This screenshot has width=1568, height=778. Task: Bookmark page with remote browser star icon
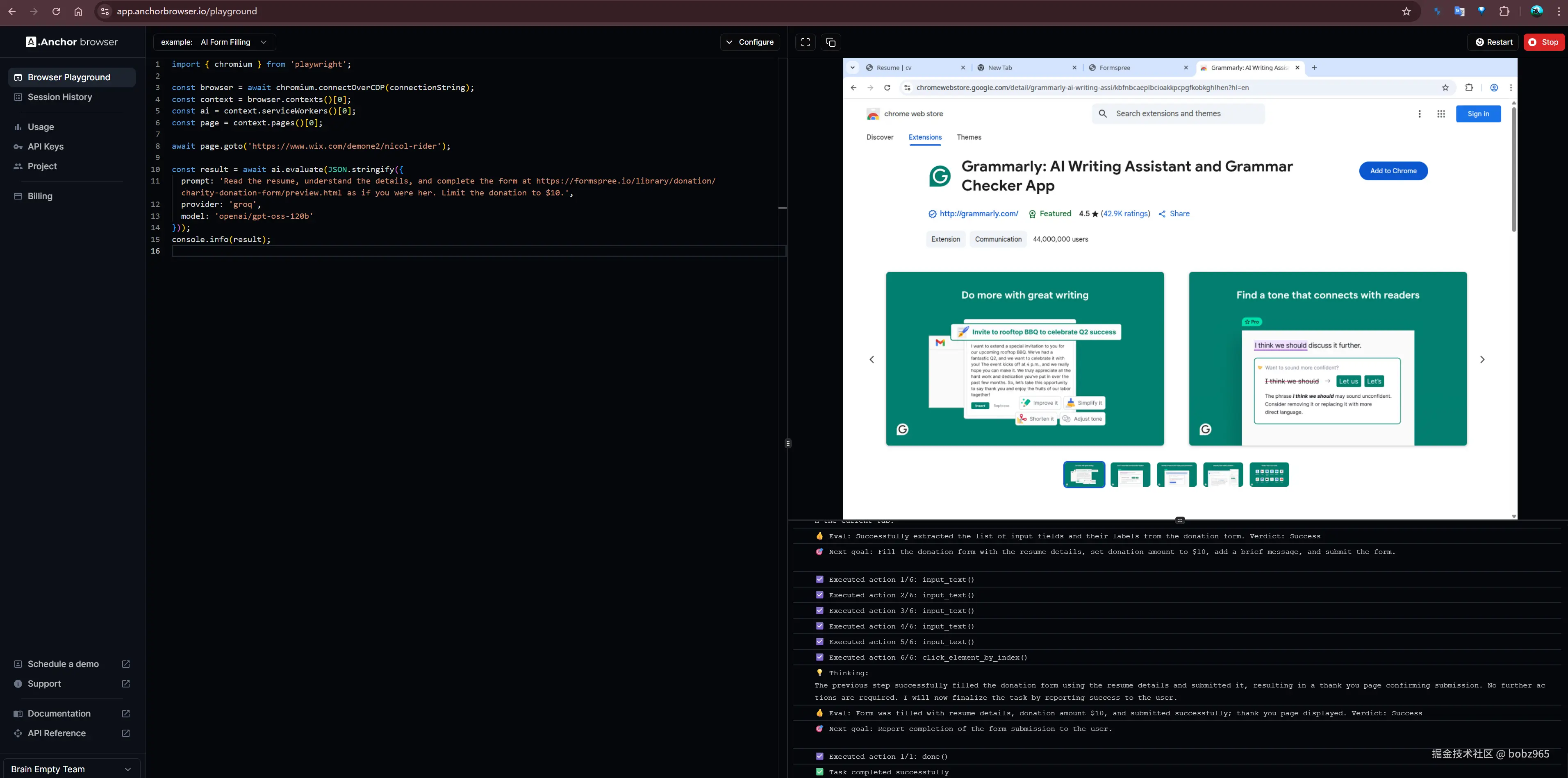pyautogui.click(x=1445, y=88)
